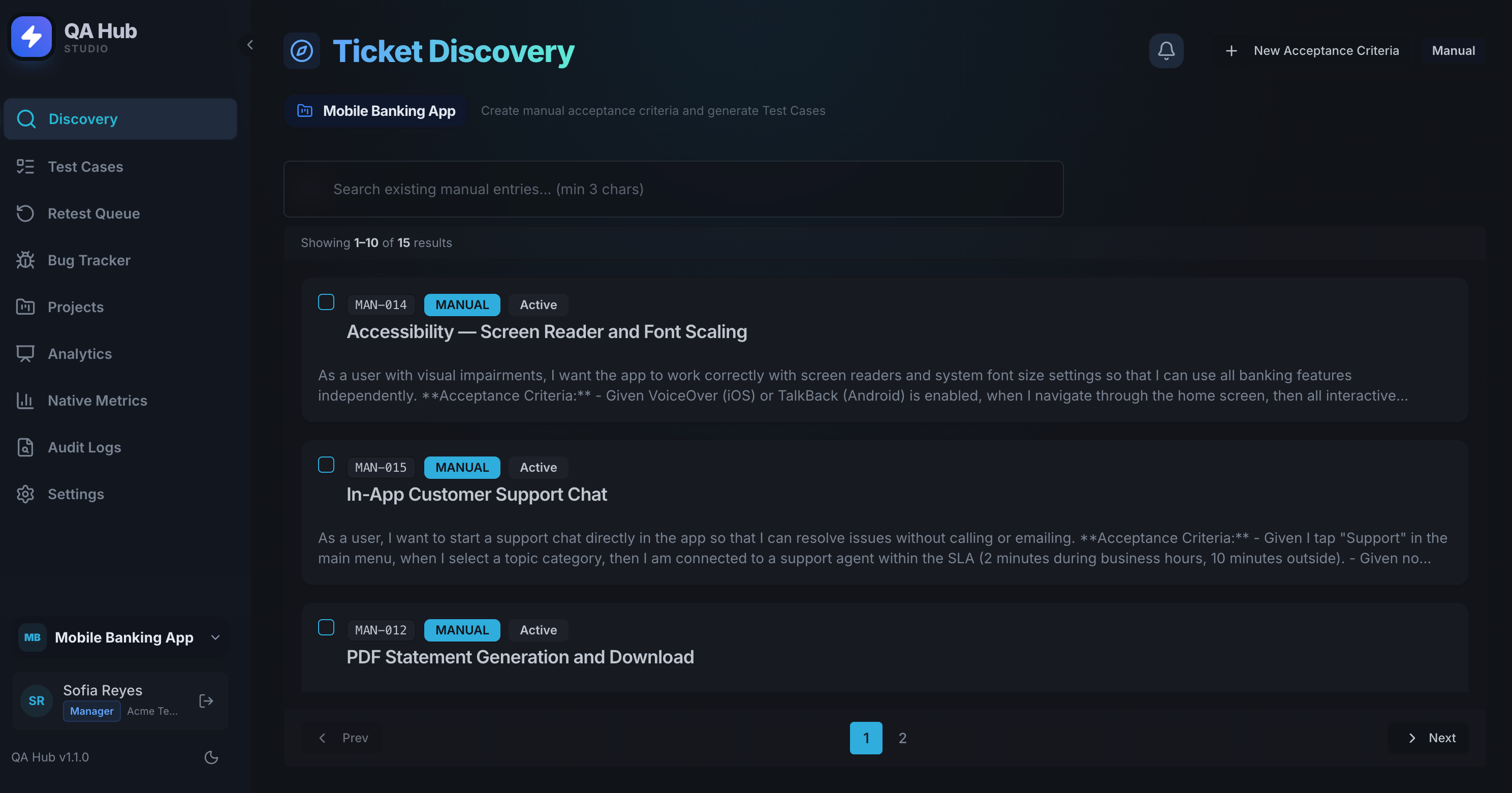Screen dimensions: 1512x793
Task: Click the Analytics presentation icon
Action: 25,354
